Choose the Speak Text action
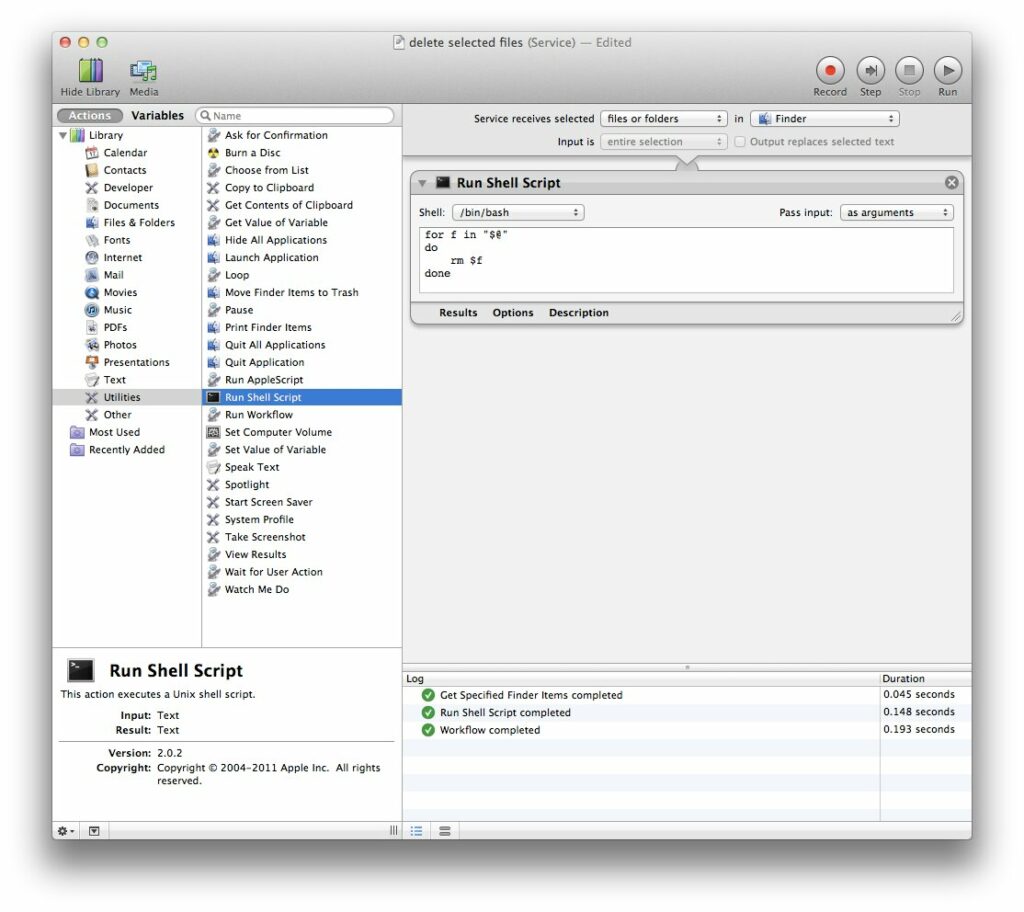This screenshot has height=912, width=1024. pyautogui.click(x=252, y=466)
